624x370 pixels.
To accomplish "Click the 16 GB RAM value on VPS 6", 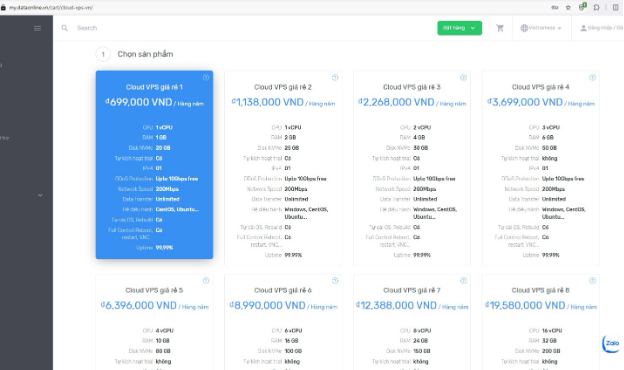I will click(291, 341).
